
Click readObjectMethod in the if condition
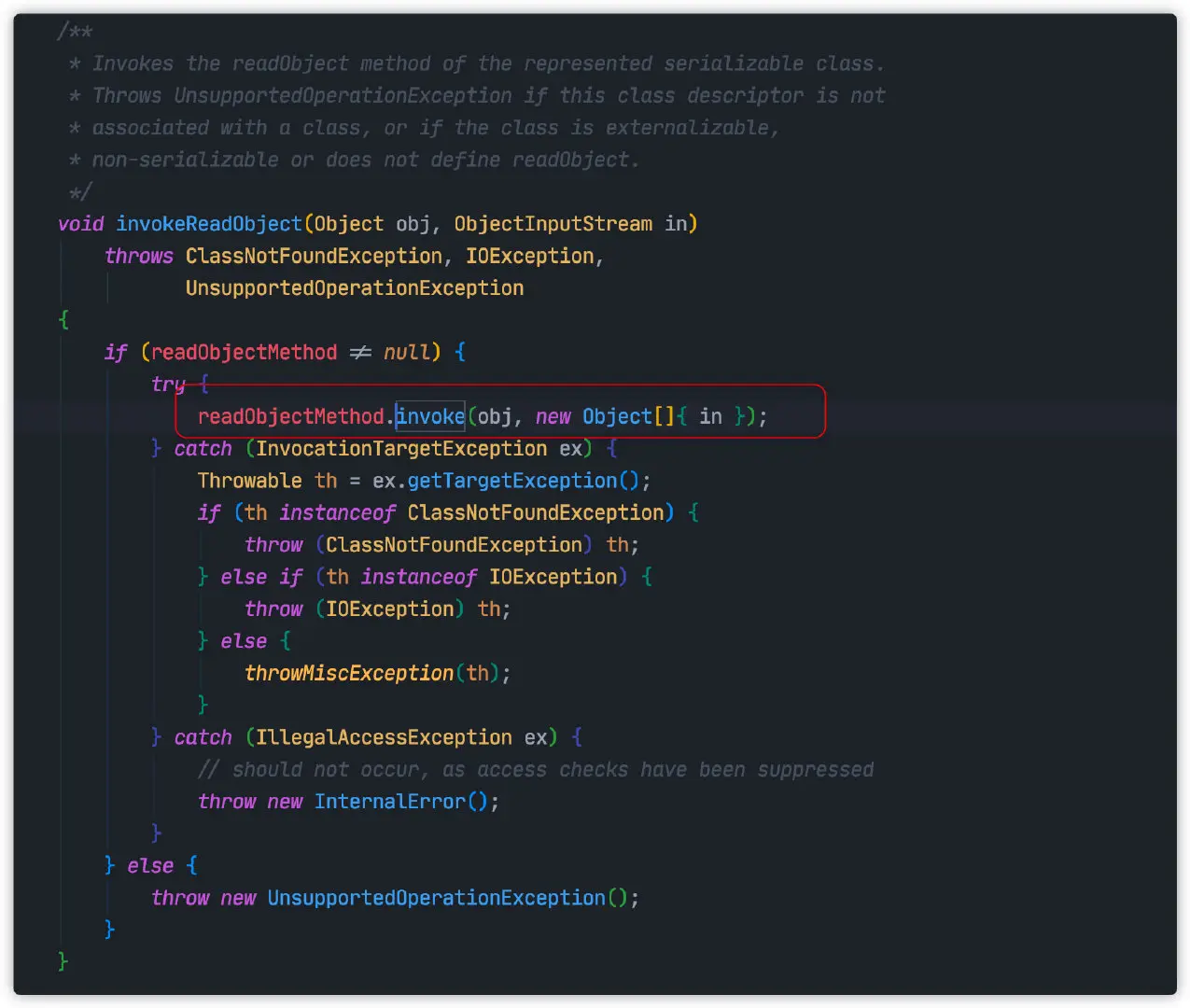point(245,352)
